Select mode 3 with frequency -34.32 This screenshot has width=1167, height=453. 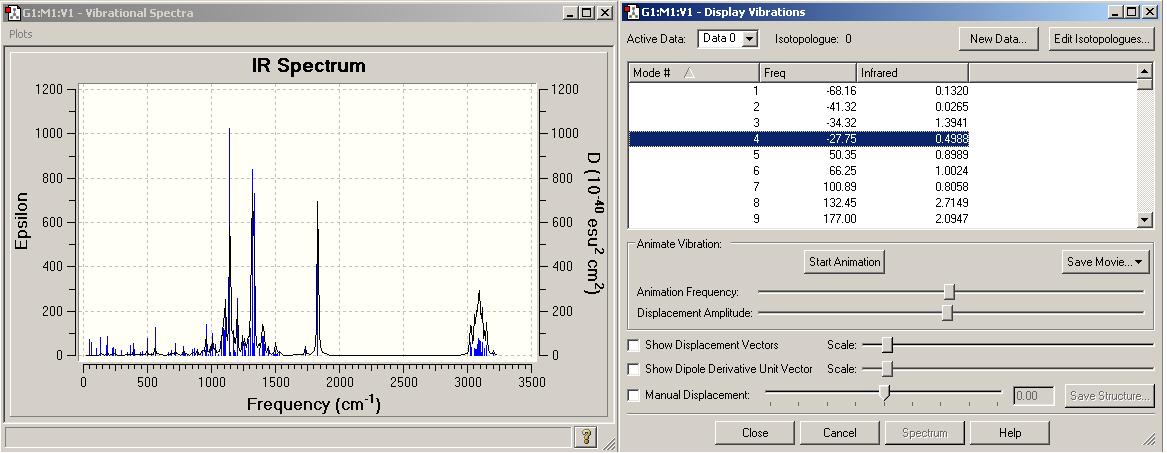tap(799, 123)
